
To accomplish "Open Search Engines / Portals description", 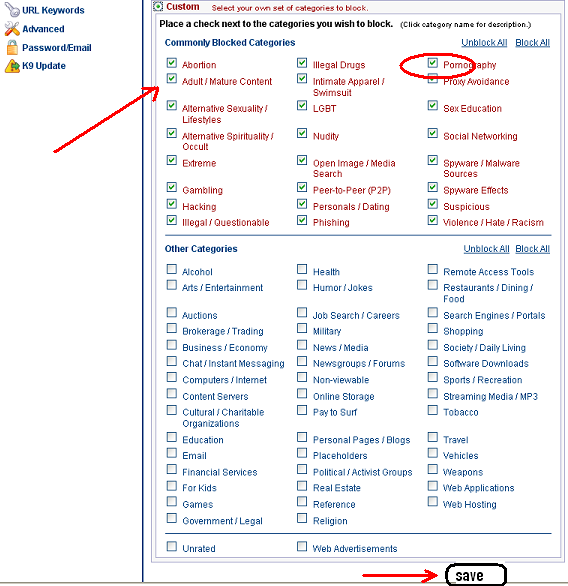I will pyautogui.click(x=494, y=315).
